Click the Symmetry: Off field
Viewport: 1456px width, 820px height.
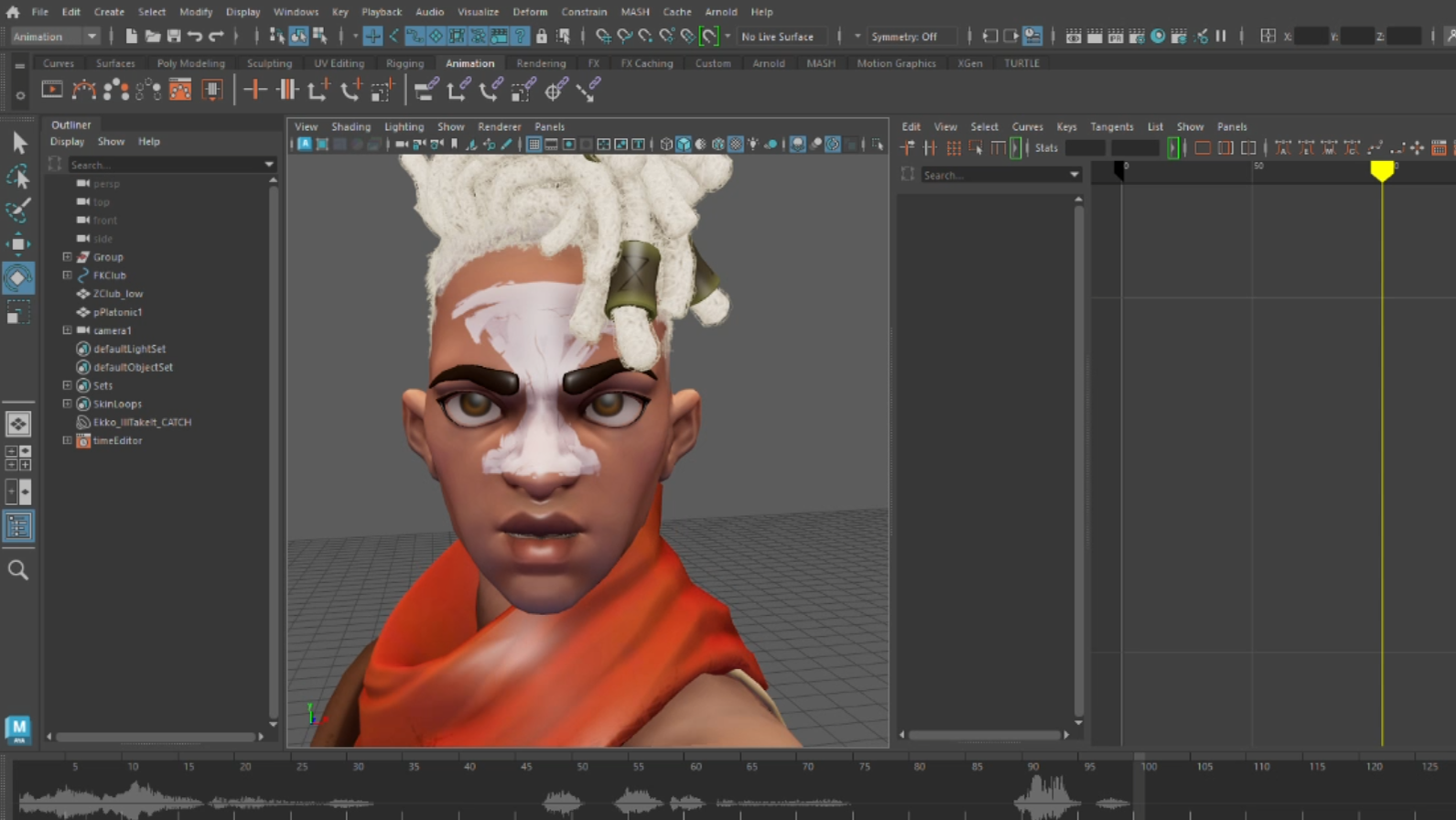point(911,37)
